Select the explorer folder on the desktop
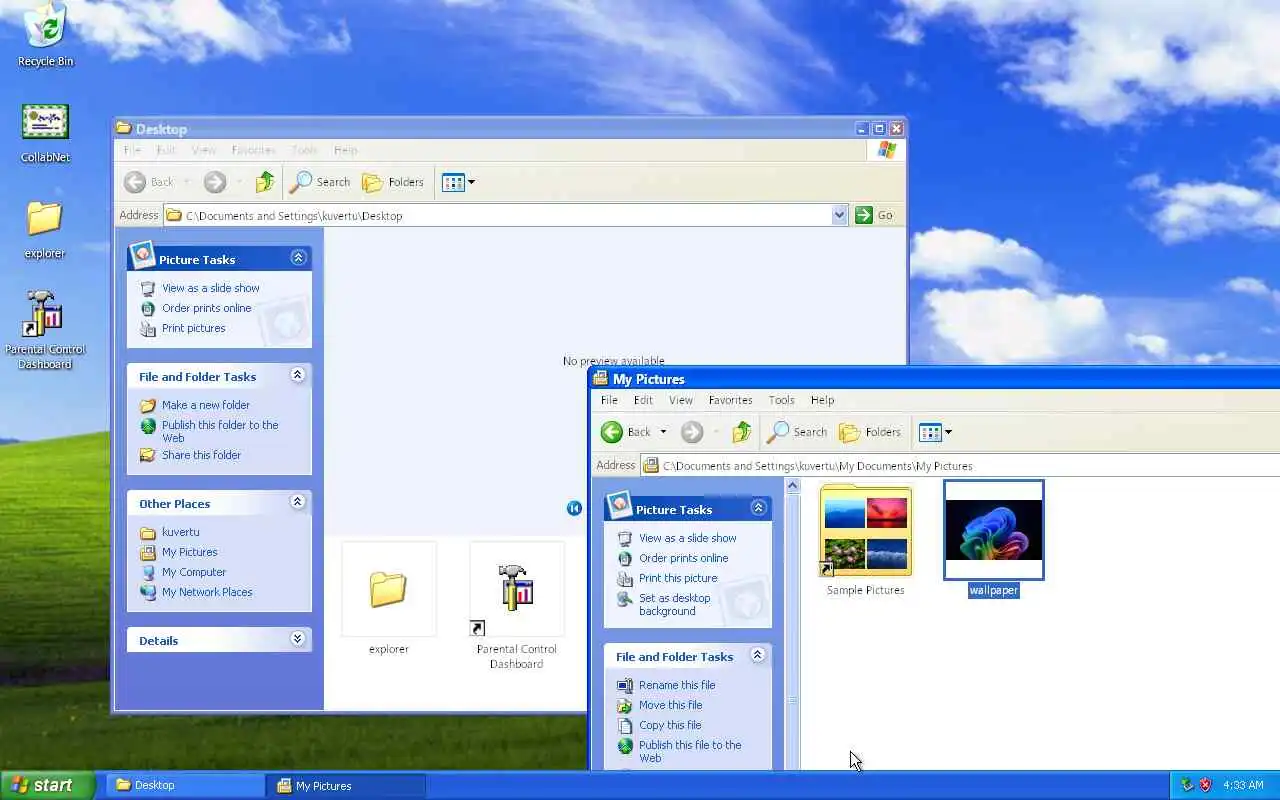 click(x=45, y=229)
